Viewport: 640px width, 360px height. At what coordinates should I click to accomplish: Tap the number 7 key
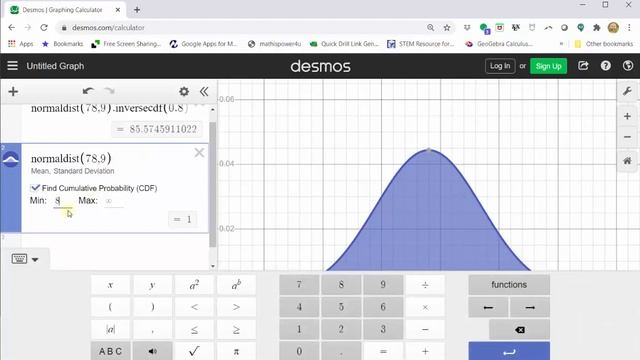click(x=299, y=284)
